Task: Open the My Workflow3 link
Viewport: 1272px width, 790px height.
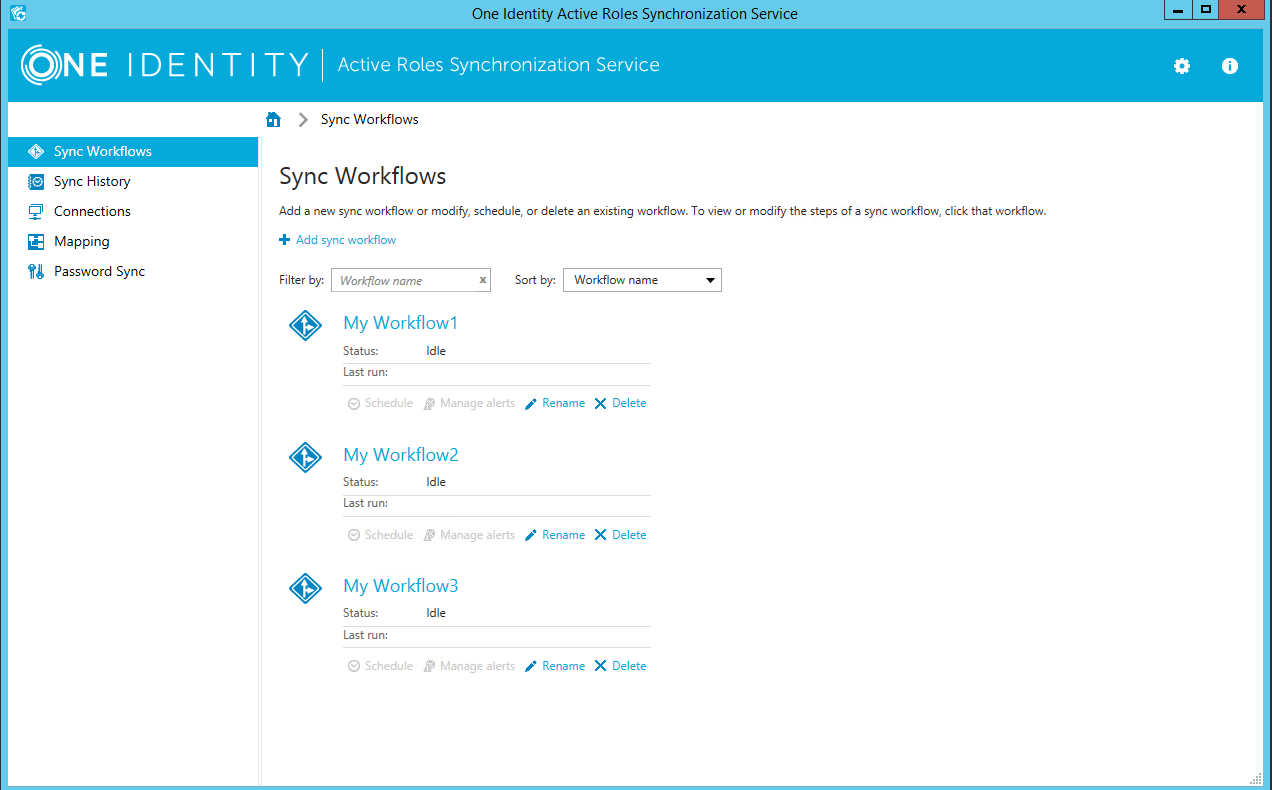Action: click(400, 586)
